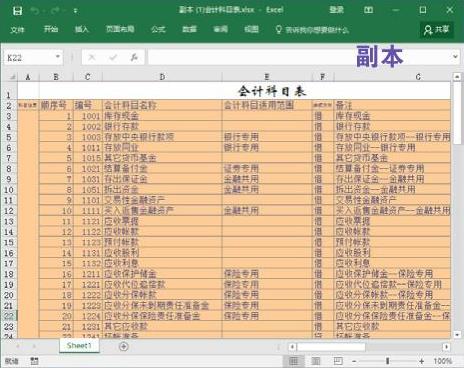
Task: Click the formula bar Enter checkmark icon
Action: click(113, 57)
